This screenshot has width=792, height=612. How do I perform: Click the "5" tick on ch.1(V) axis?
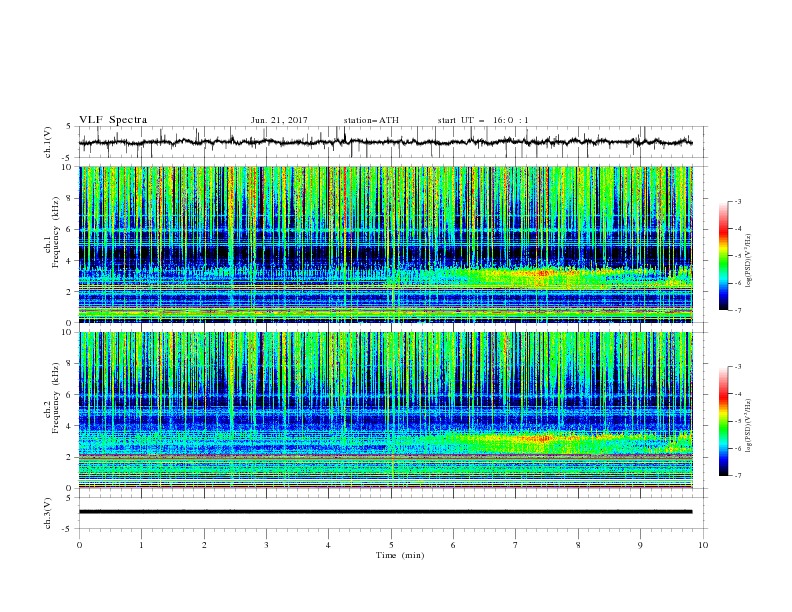pyautogui.click(x=69, y=127)
